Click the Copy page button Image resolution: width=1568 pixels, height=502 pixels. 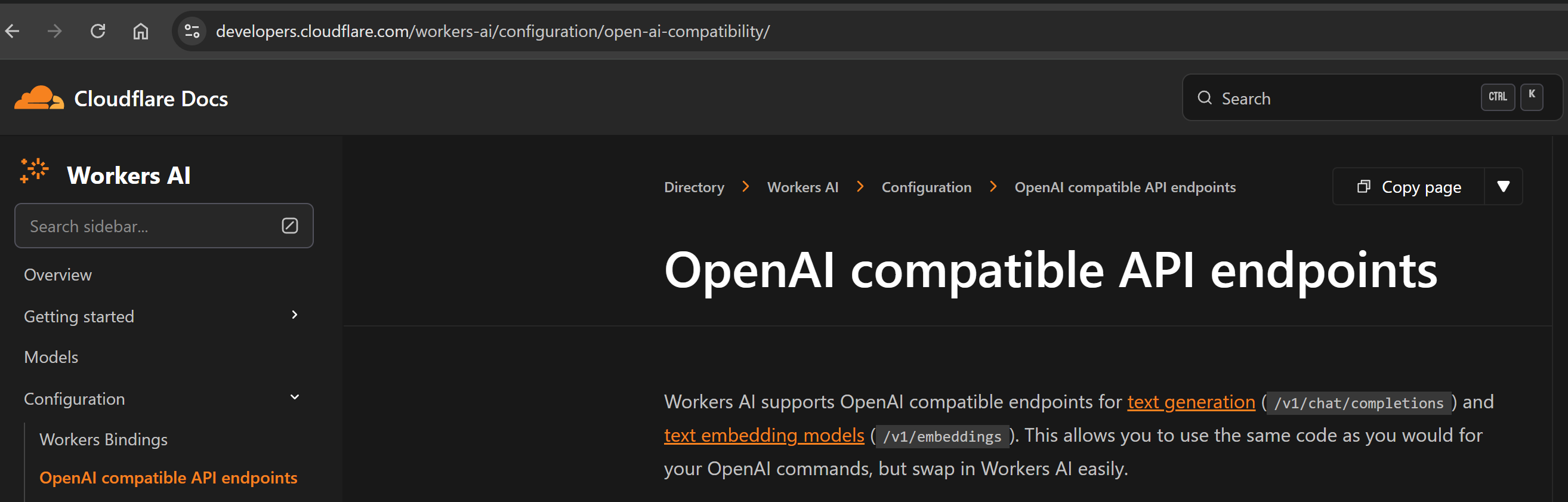(x=1409, y=186)
